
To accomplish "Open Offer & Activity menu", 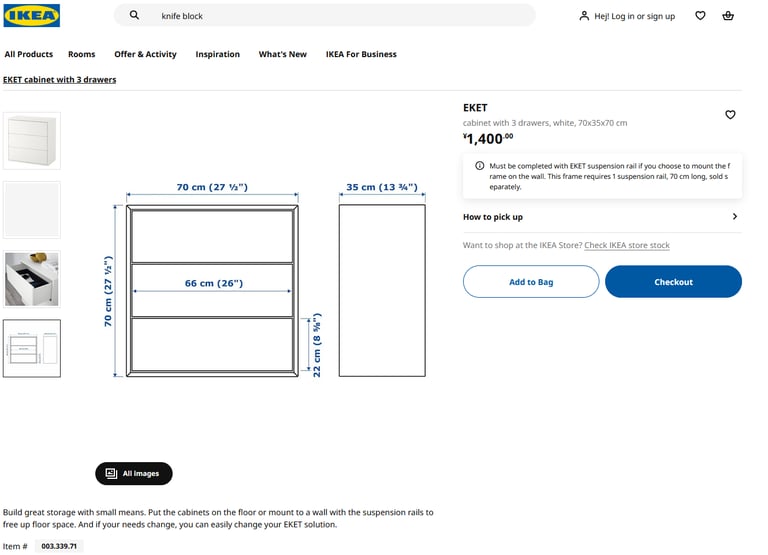I will (145, 54).
